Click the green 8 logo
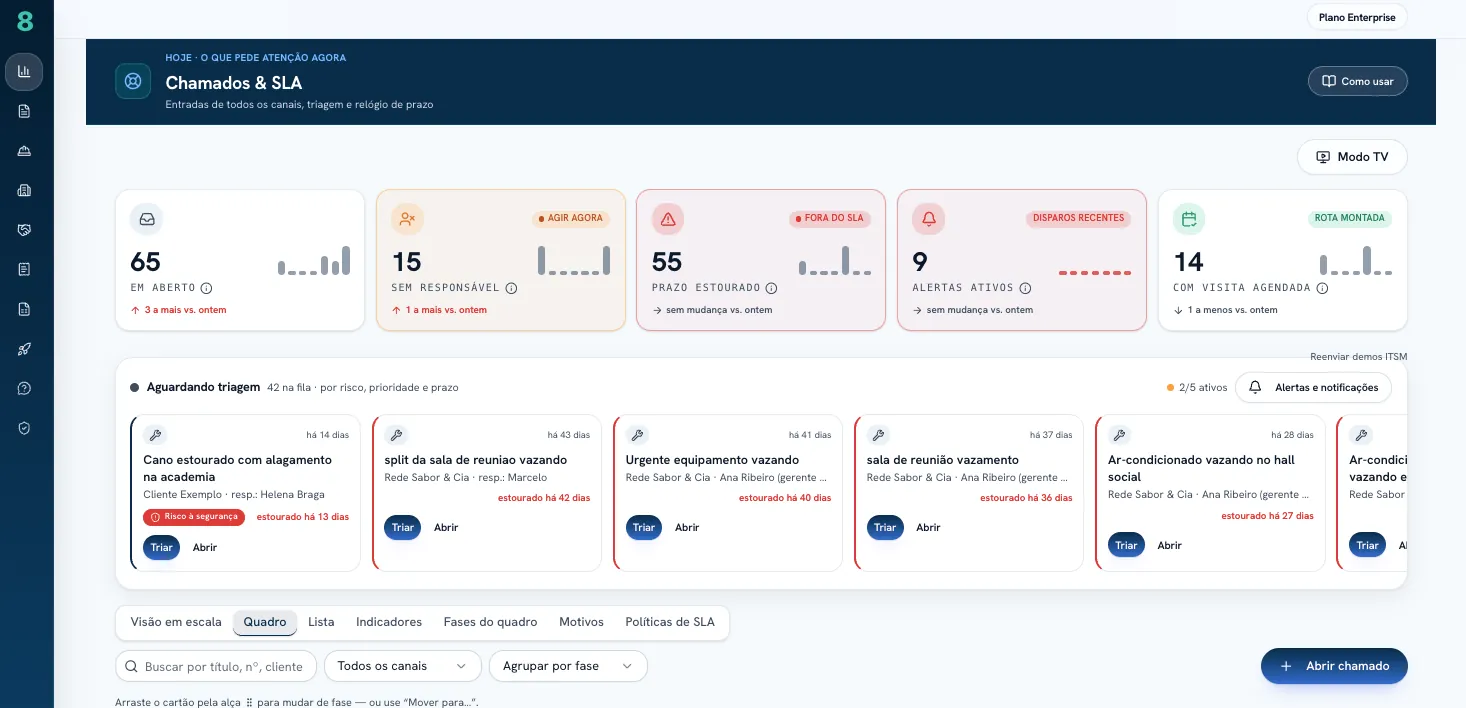 [x=25, y=21]
